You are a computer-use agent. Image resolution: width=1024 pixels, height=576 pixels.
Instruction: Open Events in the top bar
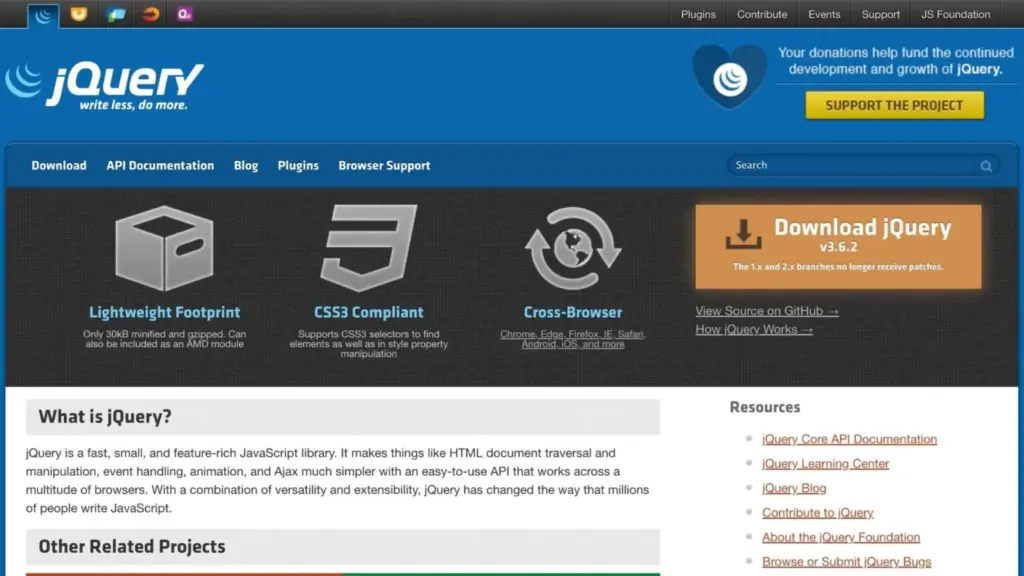click(x=824, y=14)
